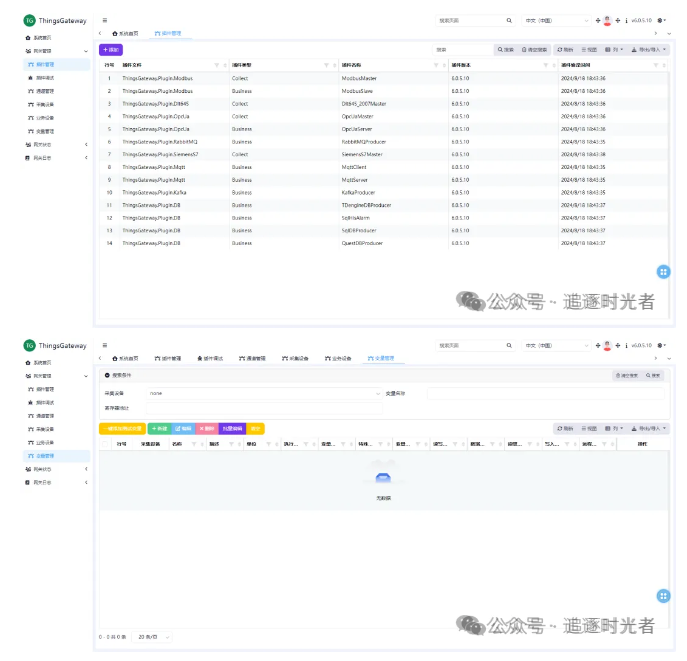This screenshot has width=687, height=661.
Task: Click the blue floating grid button in lower window
Action: (x=663, y=596)
